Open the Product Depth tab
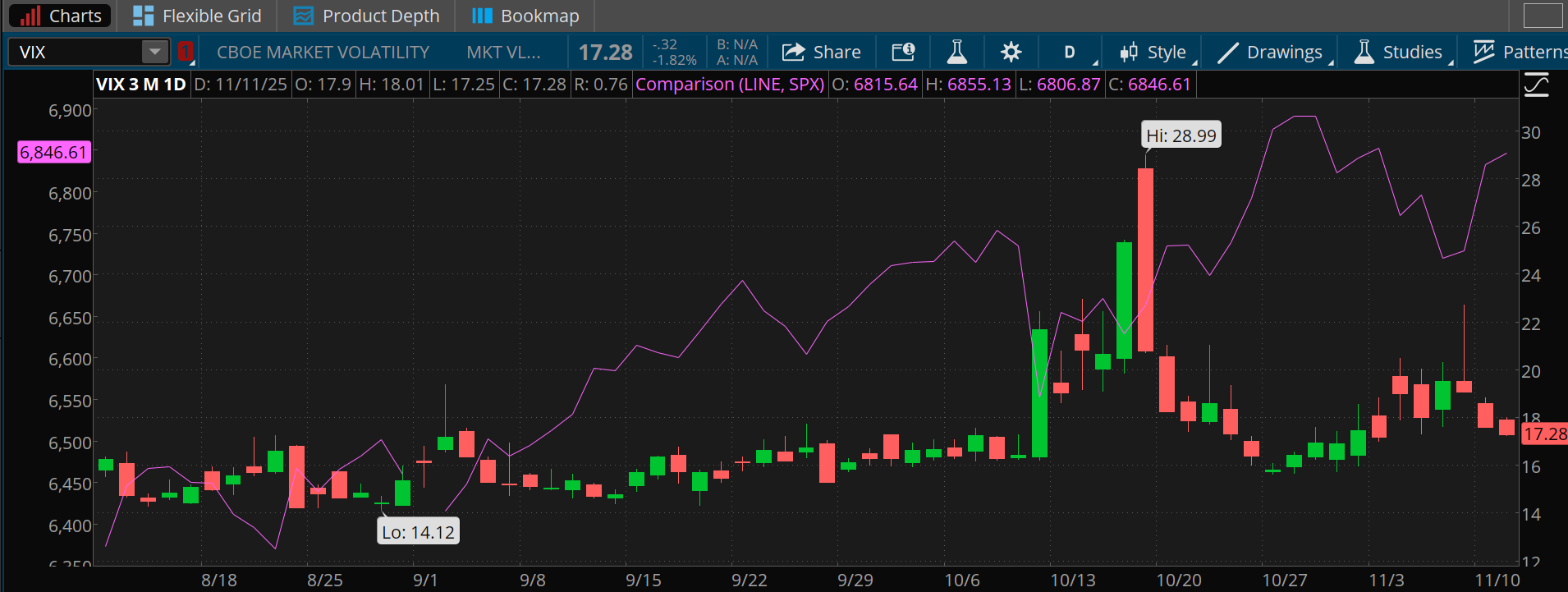The width and height of the screenshot is (1568, 592). coord(367,16)
